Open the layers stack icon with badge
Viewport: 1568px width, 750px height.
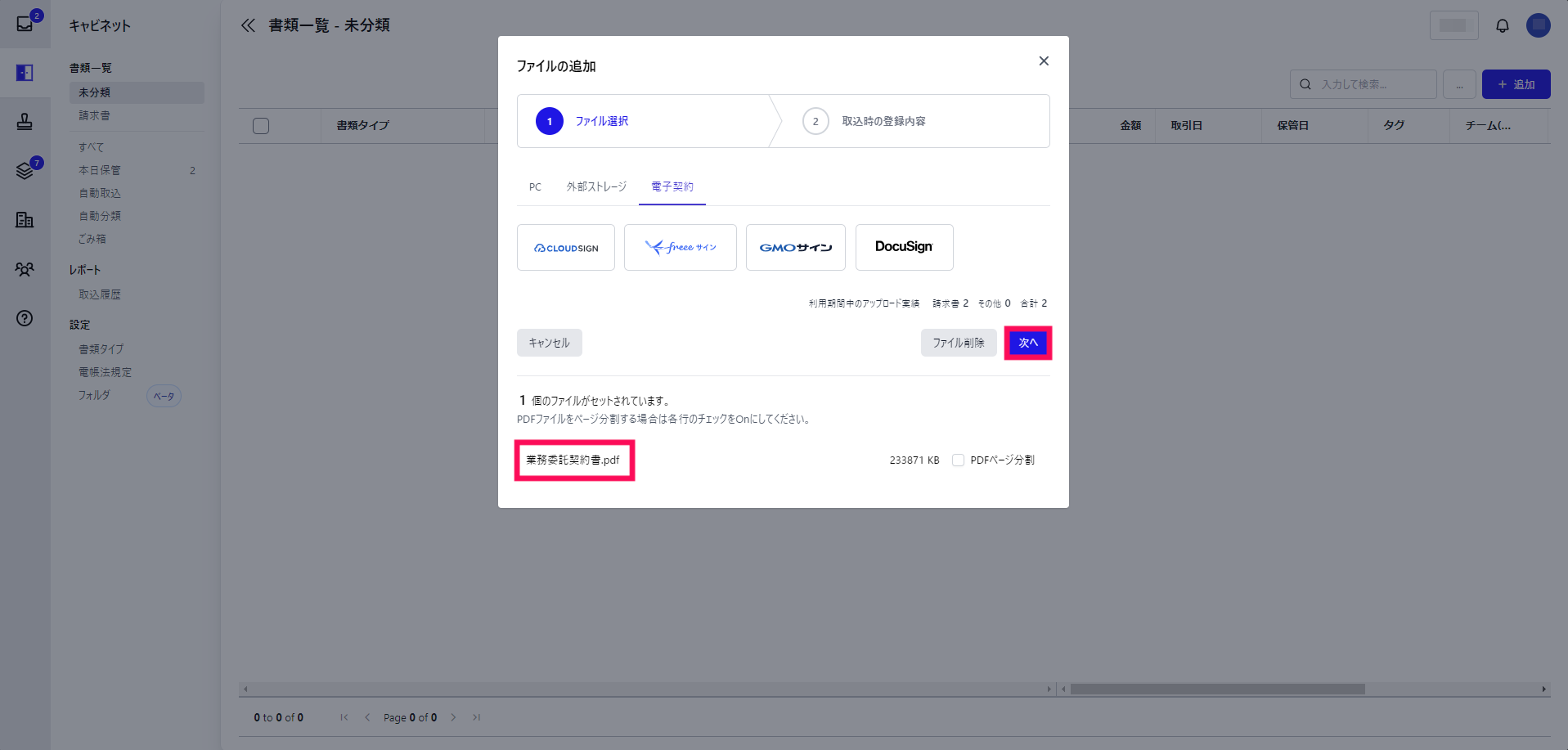[25, 170]
